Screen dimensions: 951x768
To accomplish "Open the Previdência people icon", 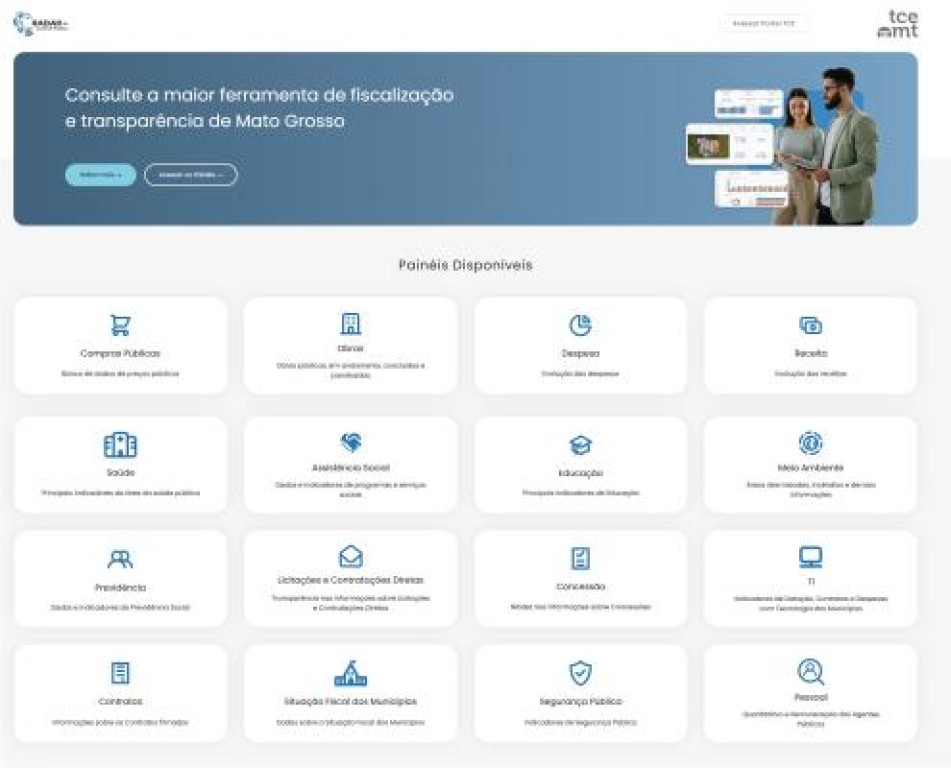I will [x=120, y=560].
